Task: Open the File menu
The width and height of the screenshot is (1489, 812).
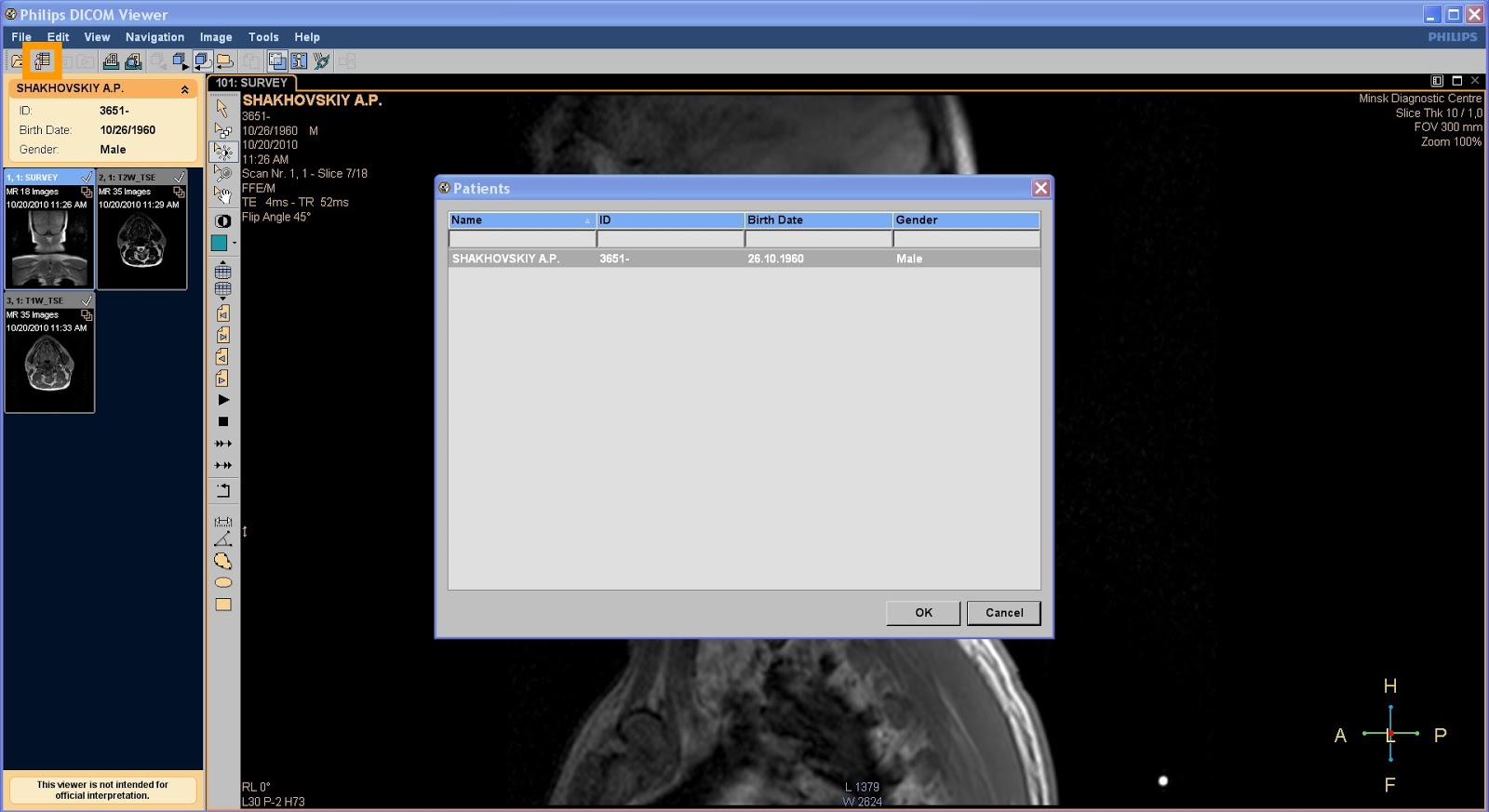Action: click(x=21, y=37)
